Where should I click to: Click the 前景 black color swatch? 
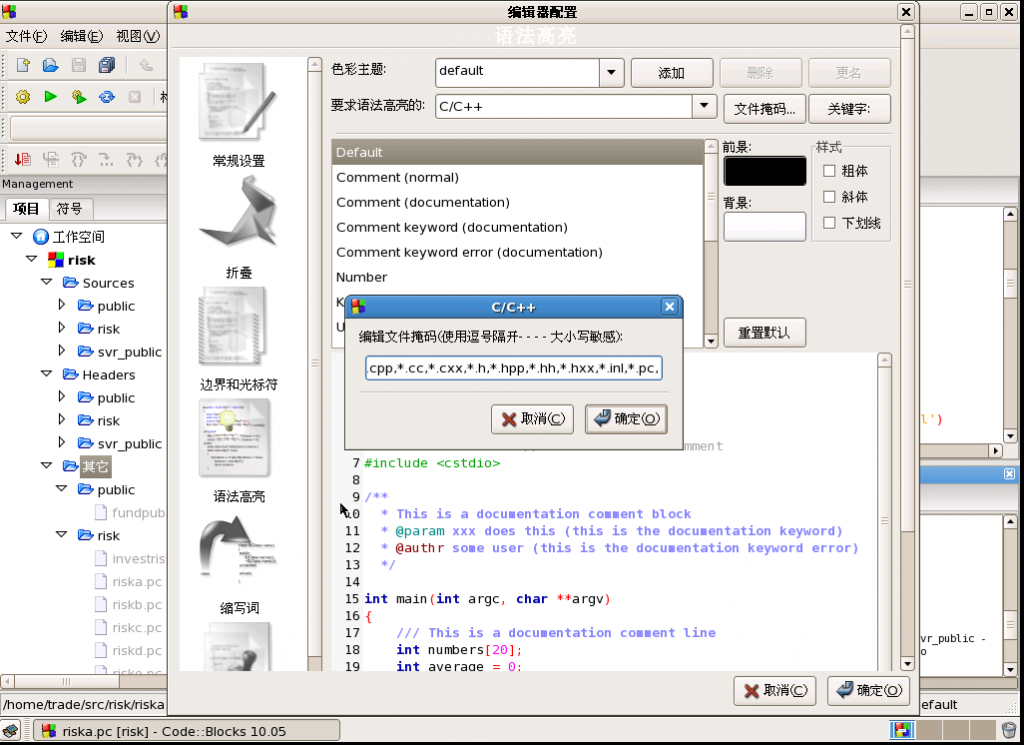coord(764,171)
